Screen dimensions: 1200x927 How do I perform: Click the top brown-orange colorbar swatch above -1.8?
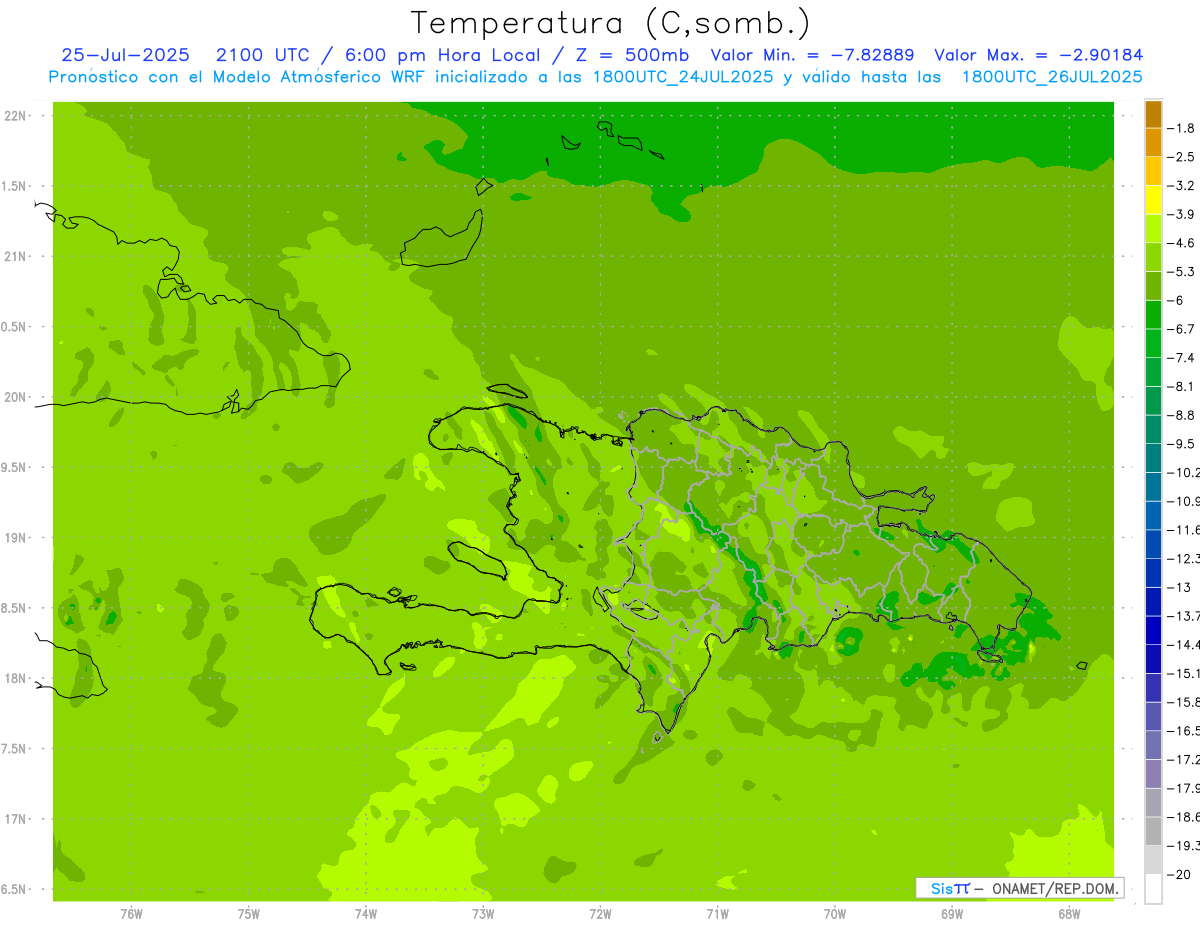[1153, 115]
